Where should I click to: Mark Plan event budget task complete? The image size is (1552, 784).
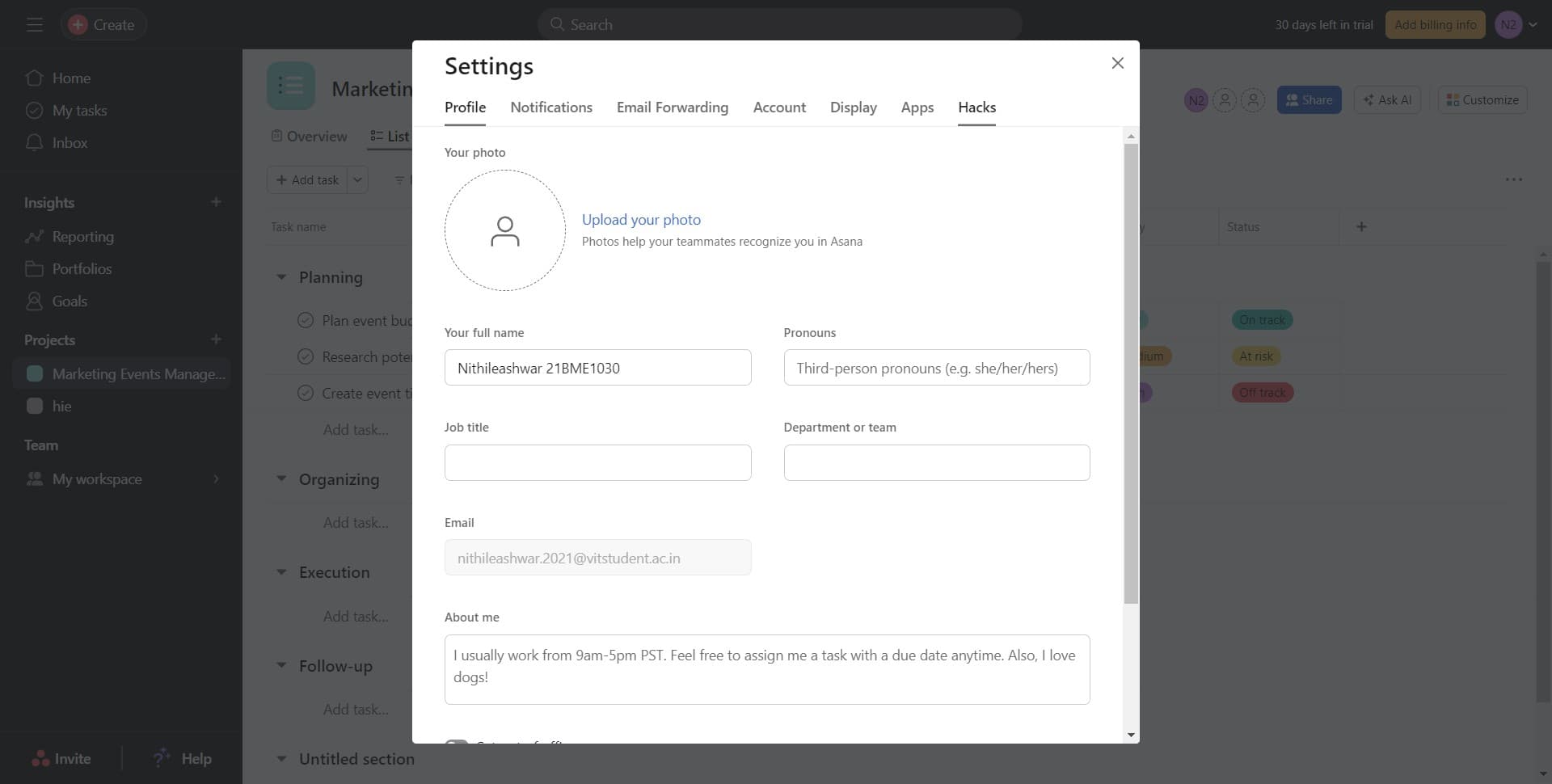point(306,320)
